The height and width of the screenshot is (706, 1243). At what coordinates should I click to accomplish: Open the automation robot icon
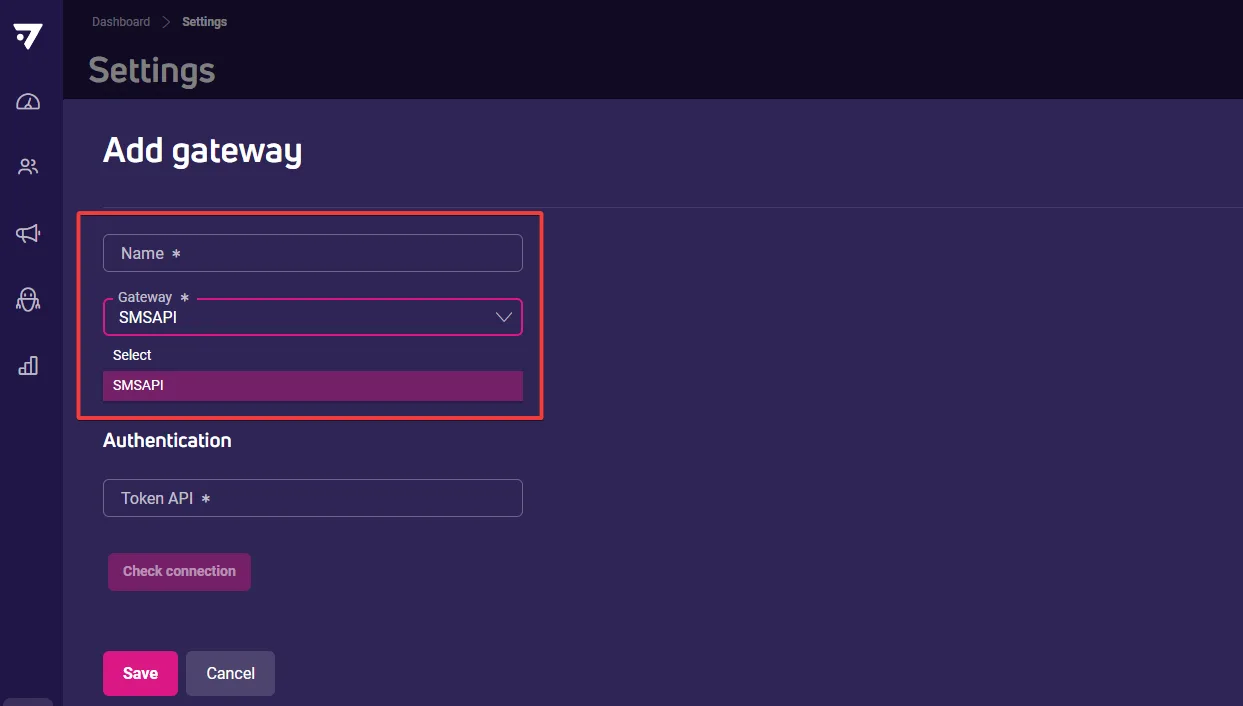coord(28,299)
